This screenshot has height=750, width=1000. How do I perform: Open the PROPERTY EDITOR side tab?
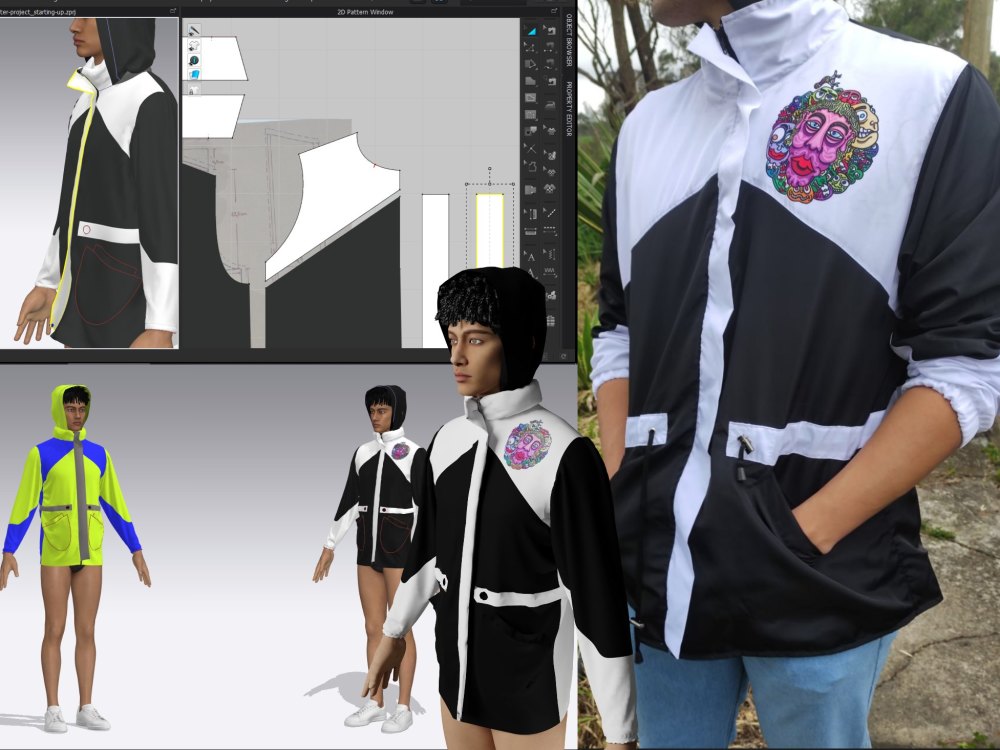(569, 108)
